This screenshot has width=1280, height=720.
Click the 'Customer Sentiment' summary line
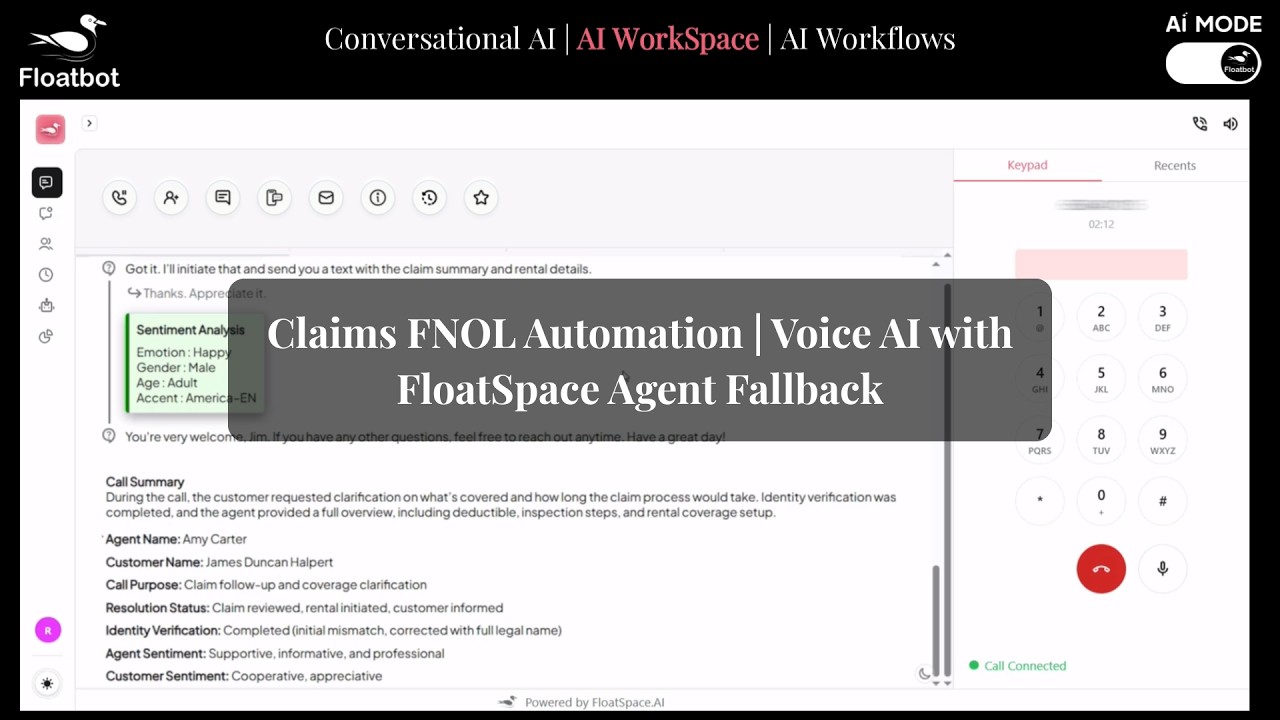(244, 676)
